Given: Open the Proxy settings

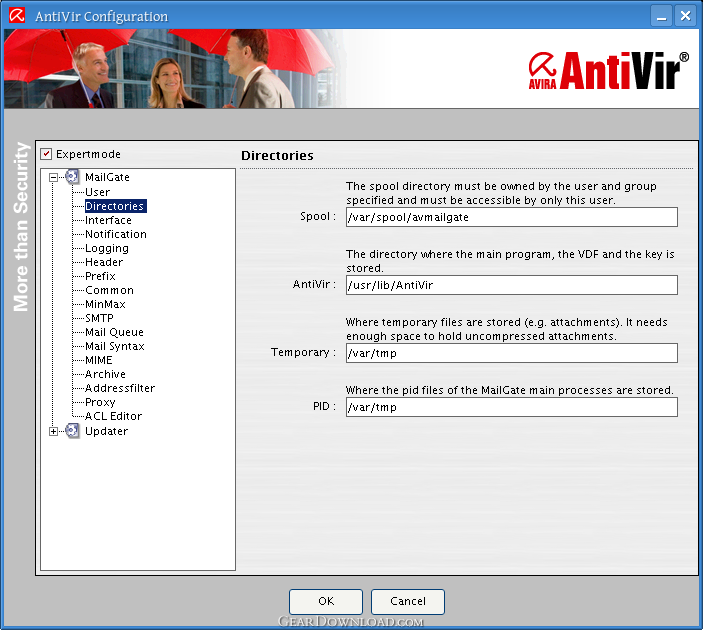Looking at the screenshot, I should pos(100,402).
